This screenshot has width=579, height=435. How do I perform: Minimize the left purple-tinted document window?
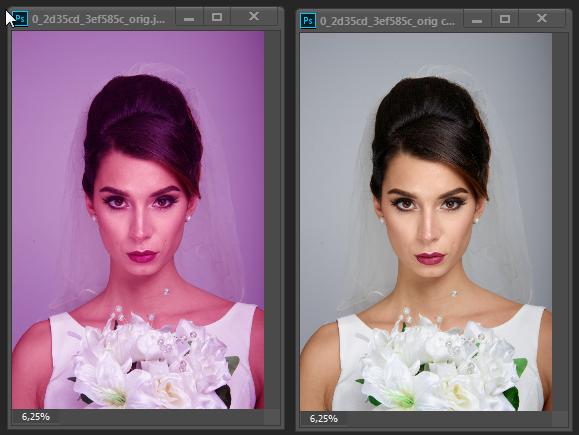tap(189, 17)
